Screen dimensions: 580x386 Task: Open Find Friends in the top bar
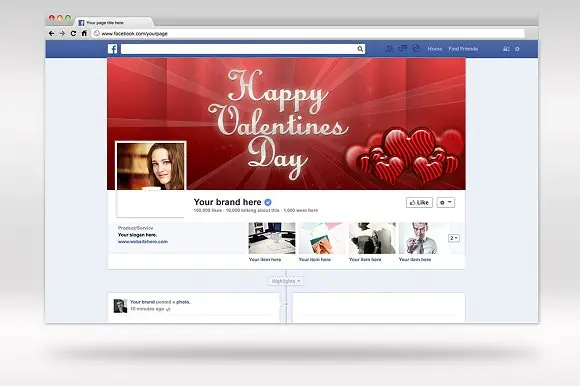tap(463, 49)
